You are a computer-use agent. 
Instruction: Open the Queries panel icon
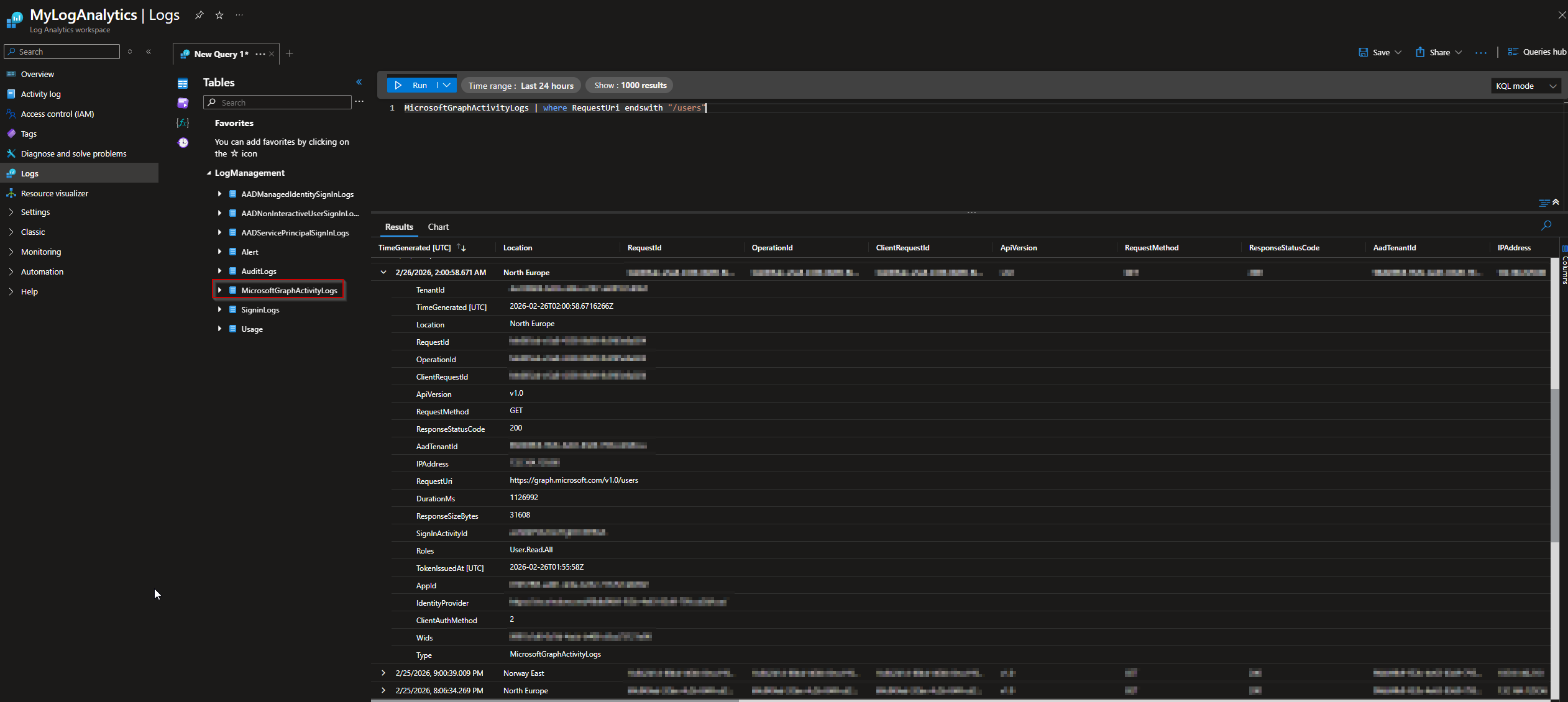[x=182, y=103]
